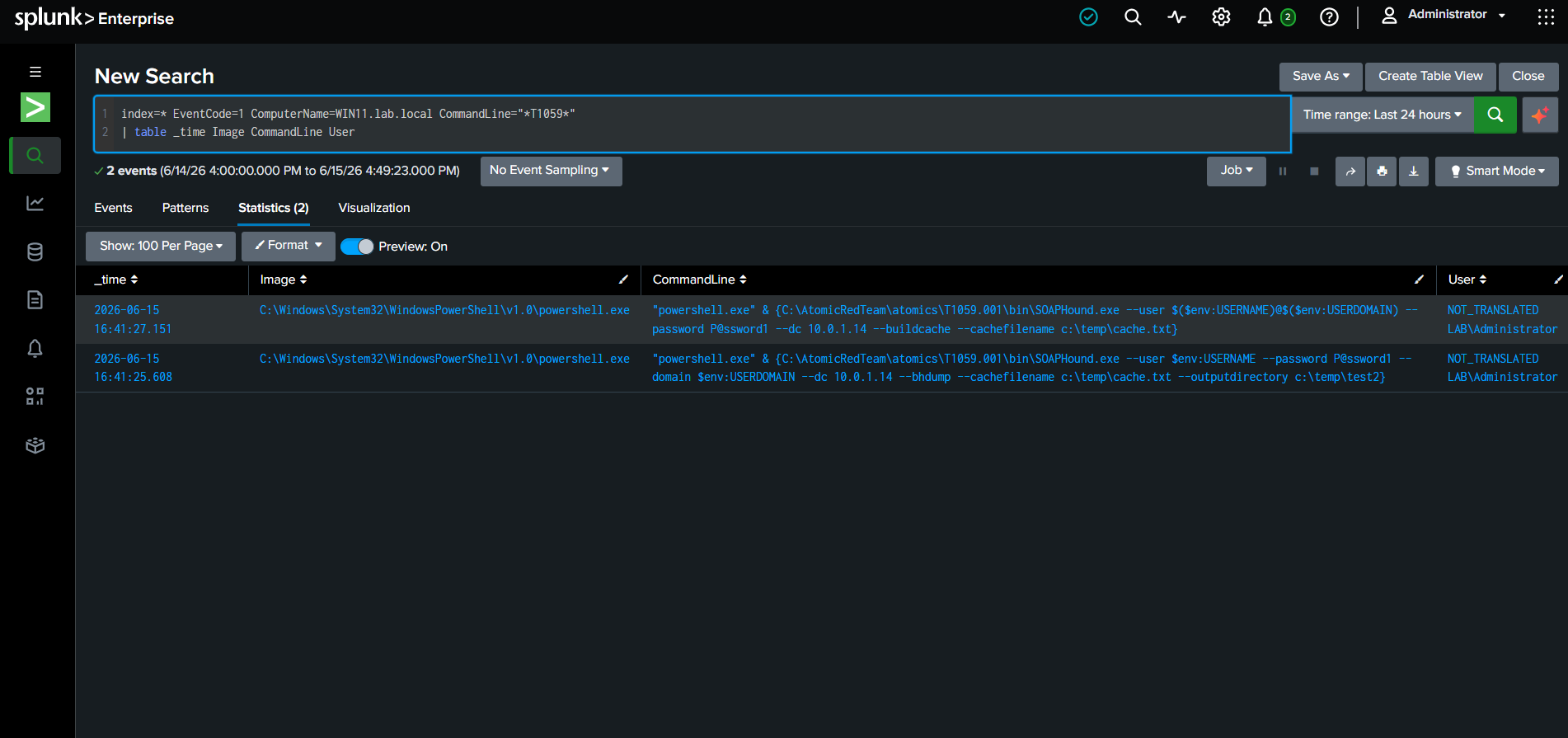
Task: Open the AI assistant sparkle button
Action: 1539,115
